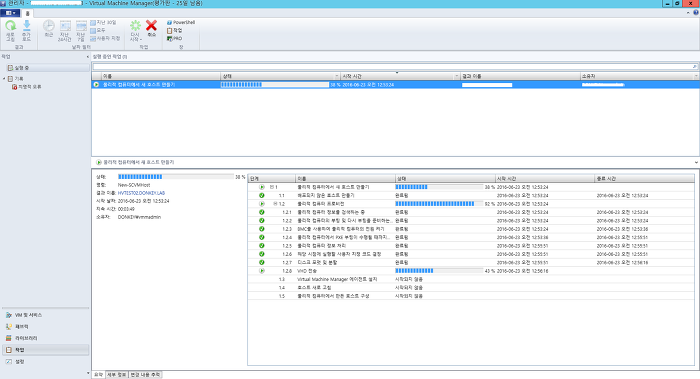Sort jobs by the 결과 이름 column header
The height and width of the screenshot is (379, 700).
point(520,76)
